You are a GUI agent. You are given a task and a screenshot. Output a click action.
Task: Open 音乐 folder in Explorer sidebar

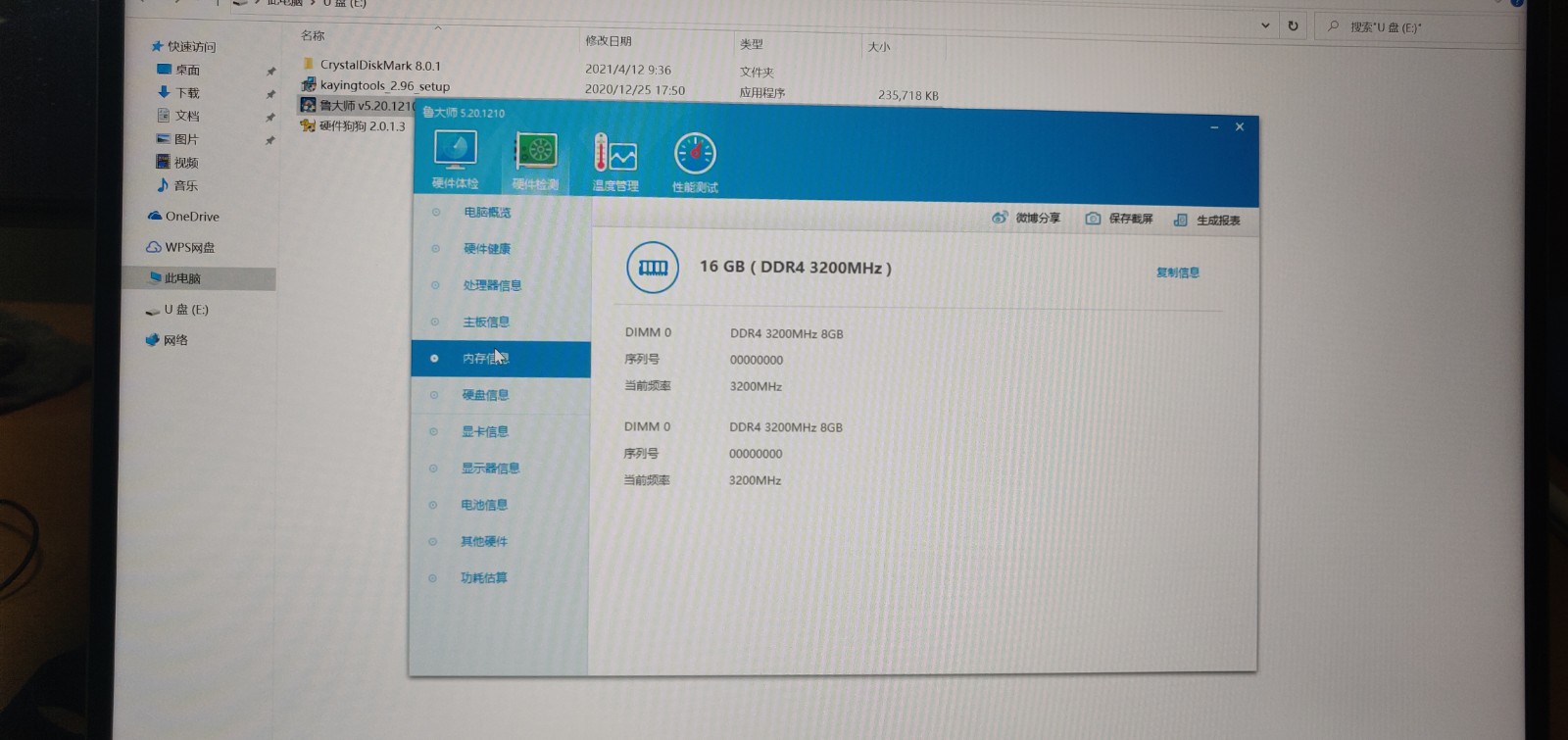tap(177, 185)
